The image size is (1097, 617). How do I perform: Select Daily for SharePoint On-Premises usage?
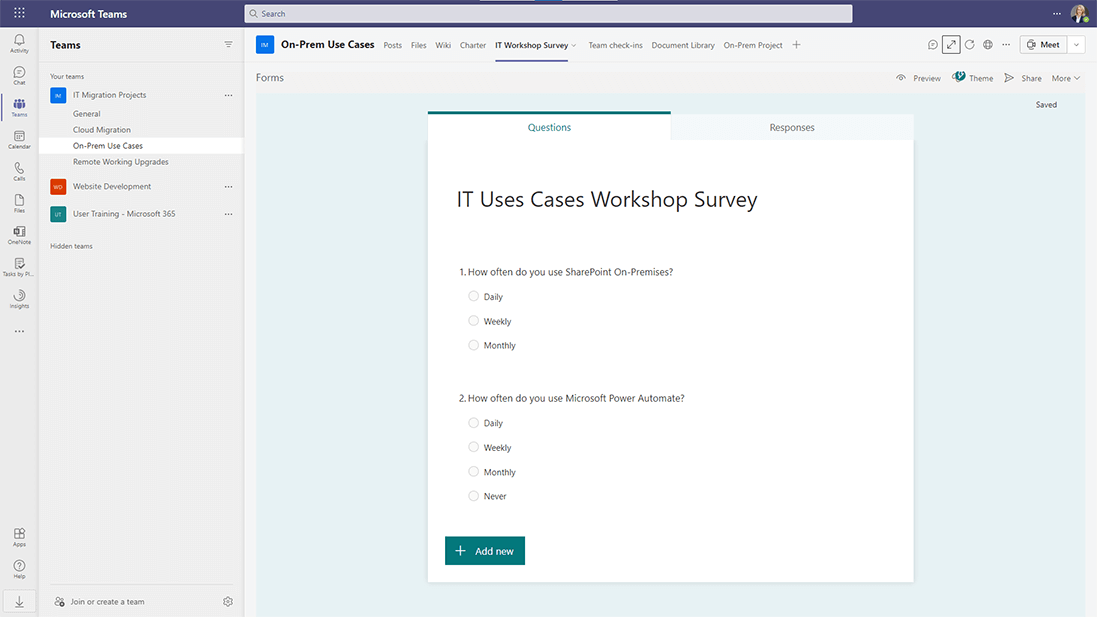[473, 296]
